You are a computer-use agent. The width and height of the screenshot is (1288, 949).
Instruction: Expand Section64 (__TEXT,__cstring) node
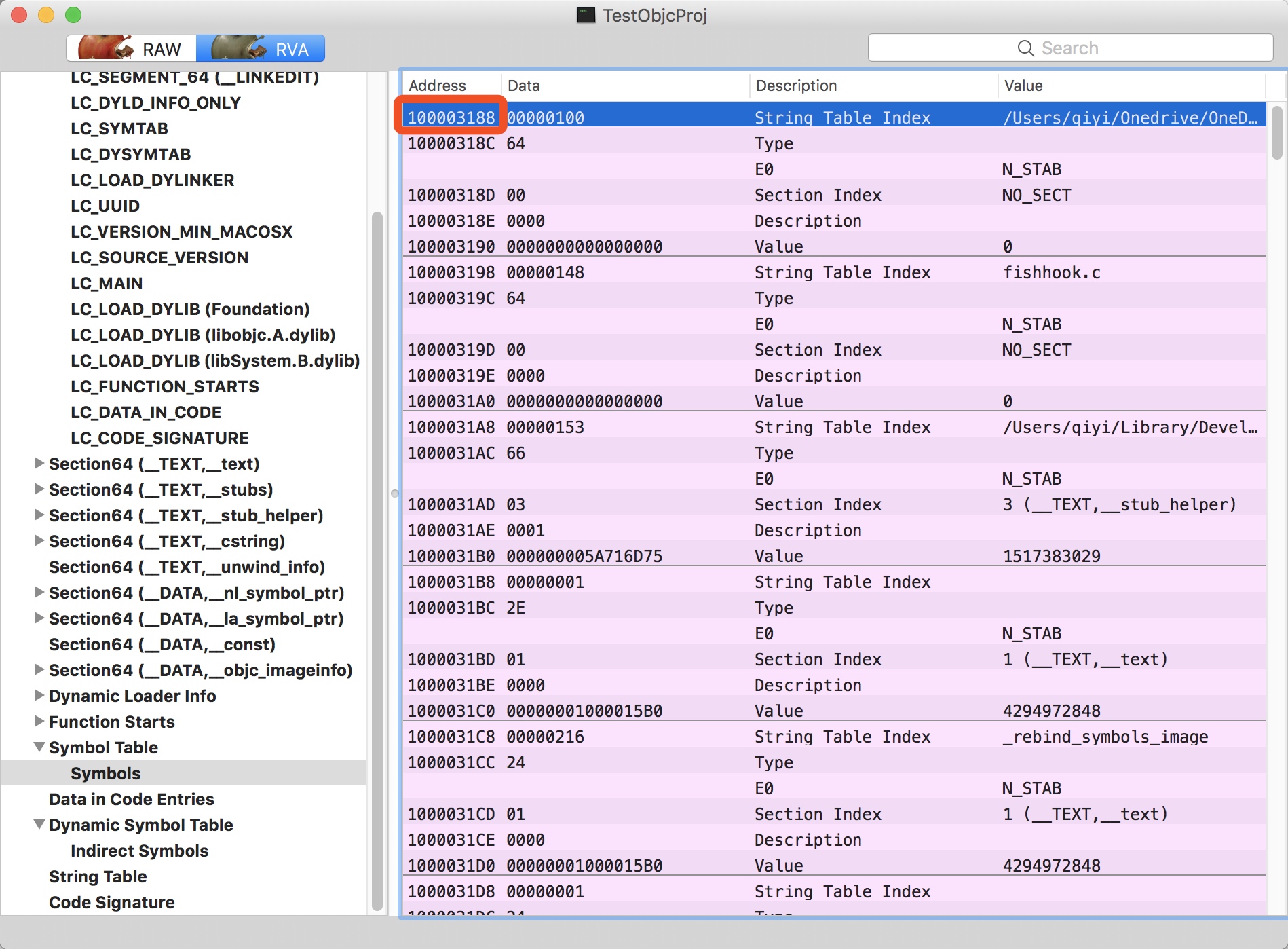39,540
